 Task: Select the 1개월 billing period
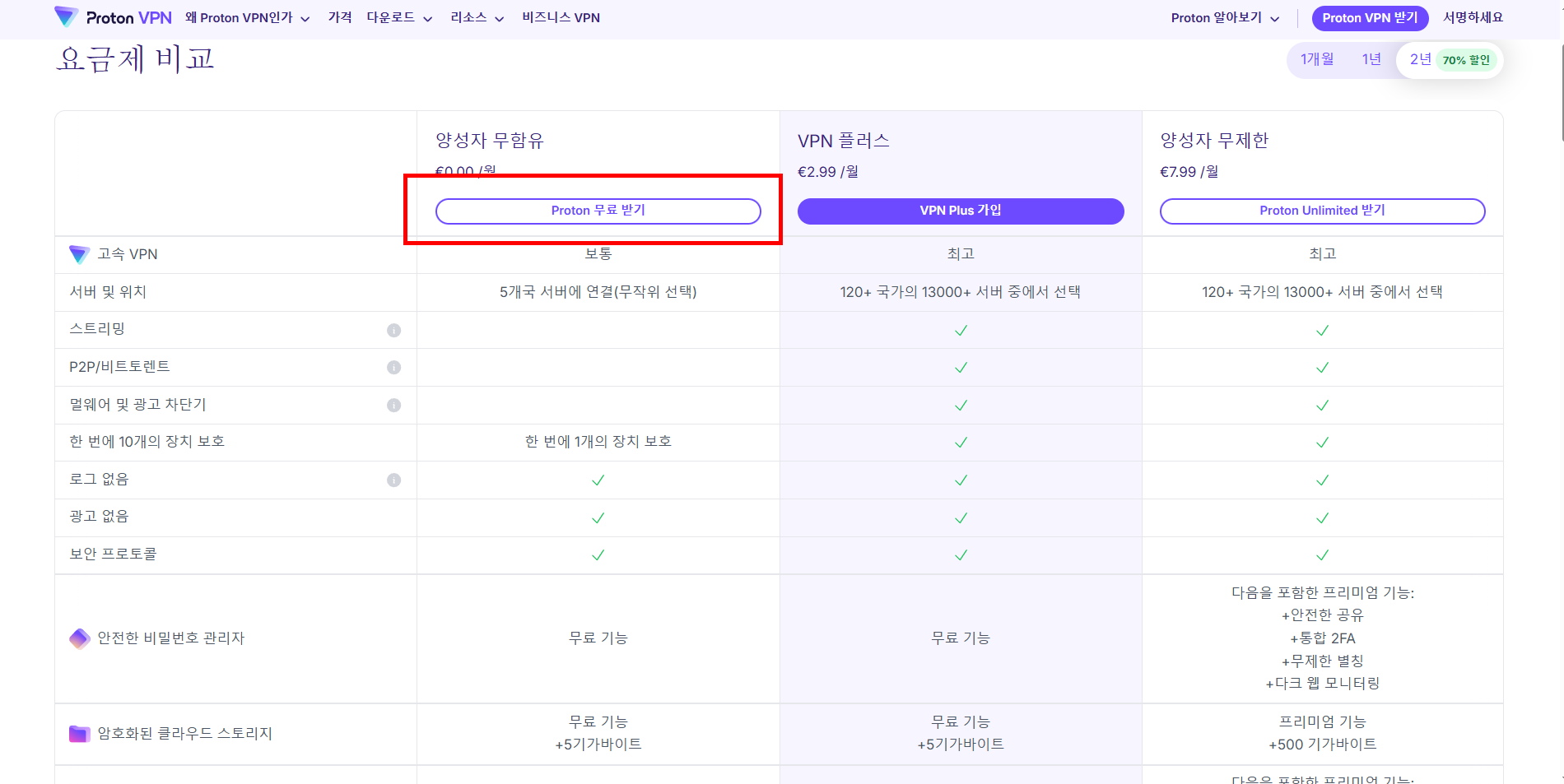click(x=1317, y=59)
